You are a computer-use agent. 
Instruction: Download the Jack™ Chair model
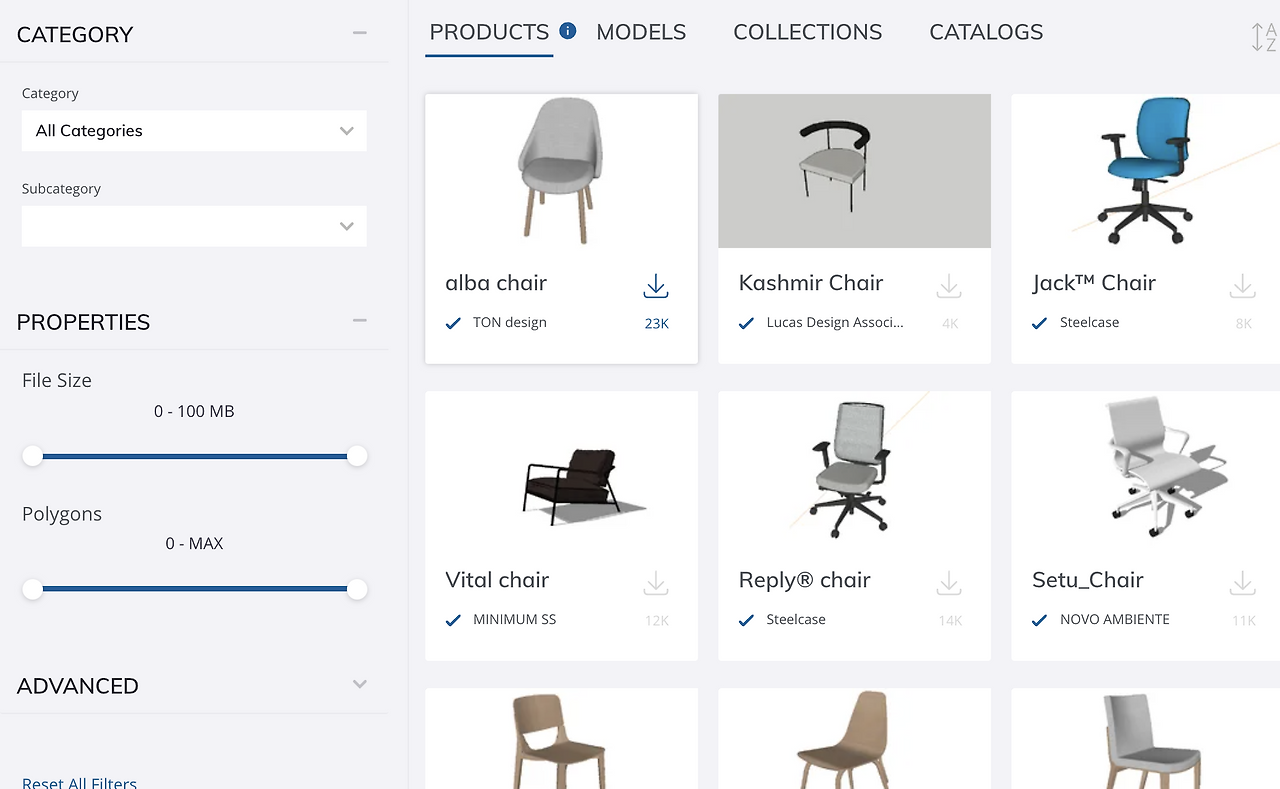click(x=1242, y=287)
